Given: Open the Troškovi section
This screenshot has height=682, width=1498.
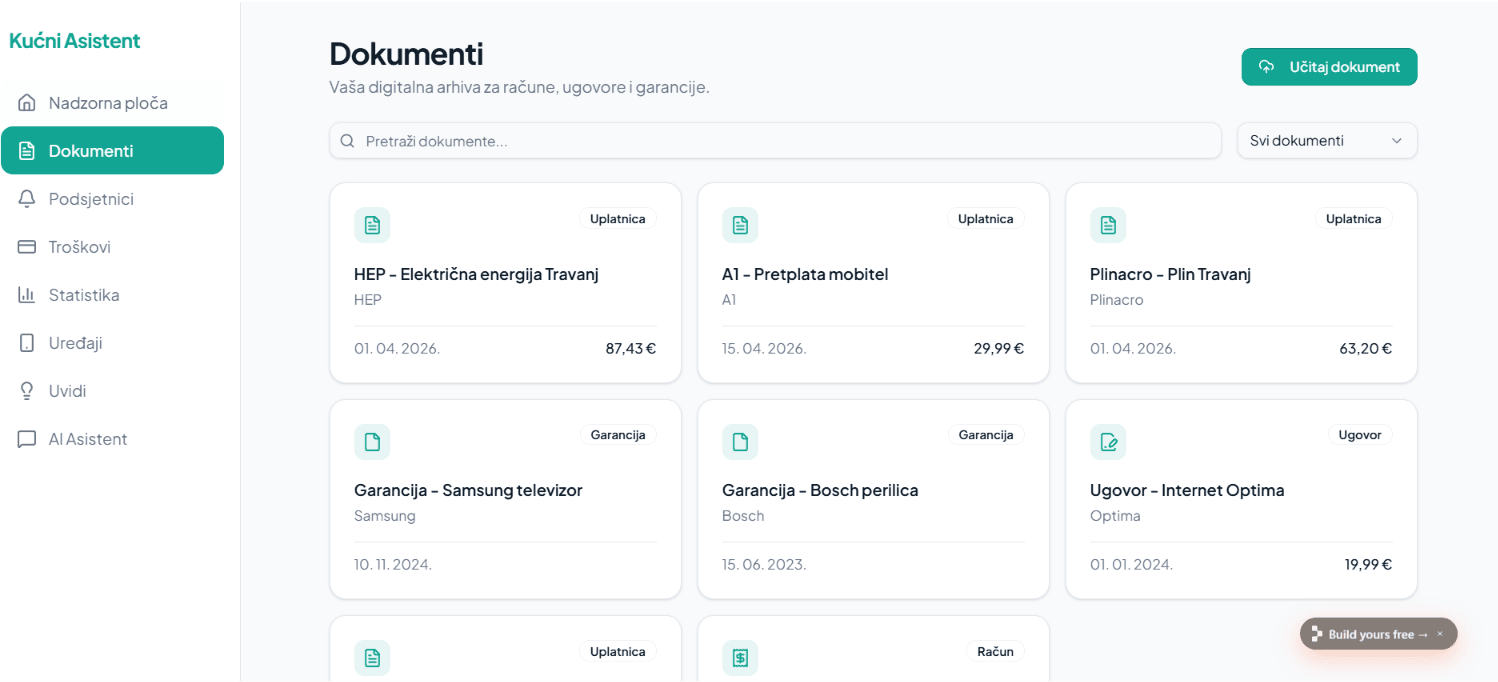Looking at the screenshot, I should coord(112,247).
